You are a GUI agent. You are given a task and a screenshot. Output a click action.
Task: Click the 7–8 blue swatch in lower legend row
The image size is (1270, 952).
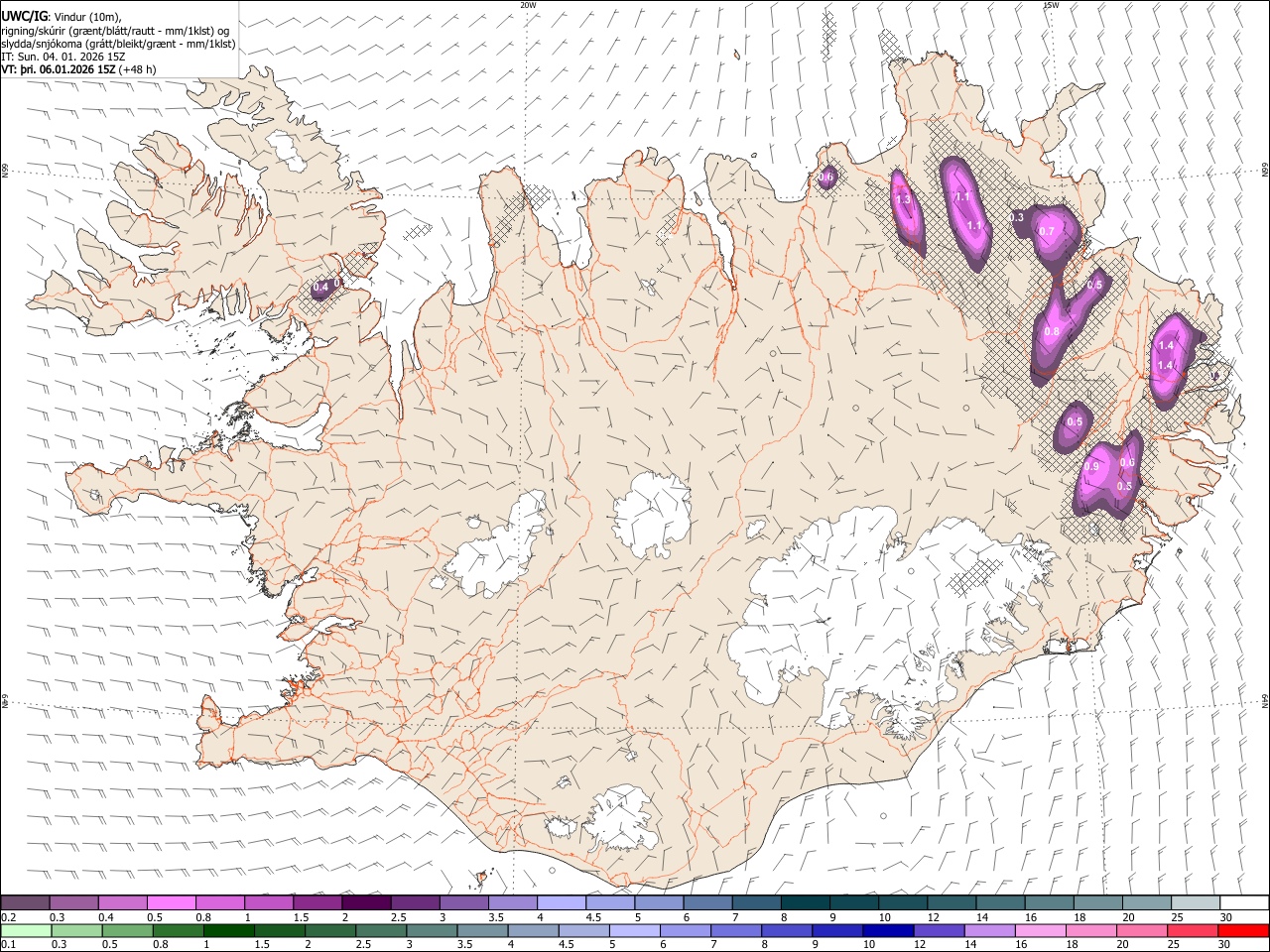point(736,930)
